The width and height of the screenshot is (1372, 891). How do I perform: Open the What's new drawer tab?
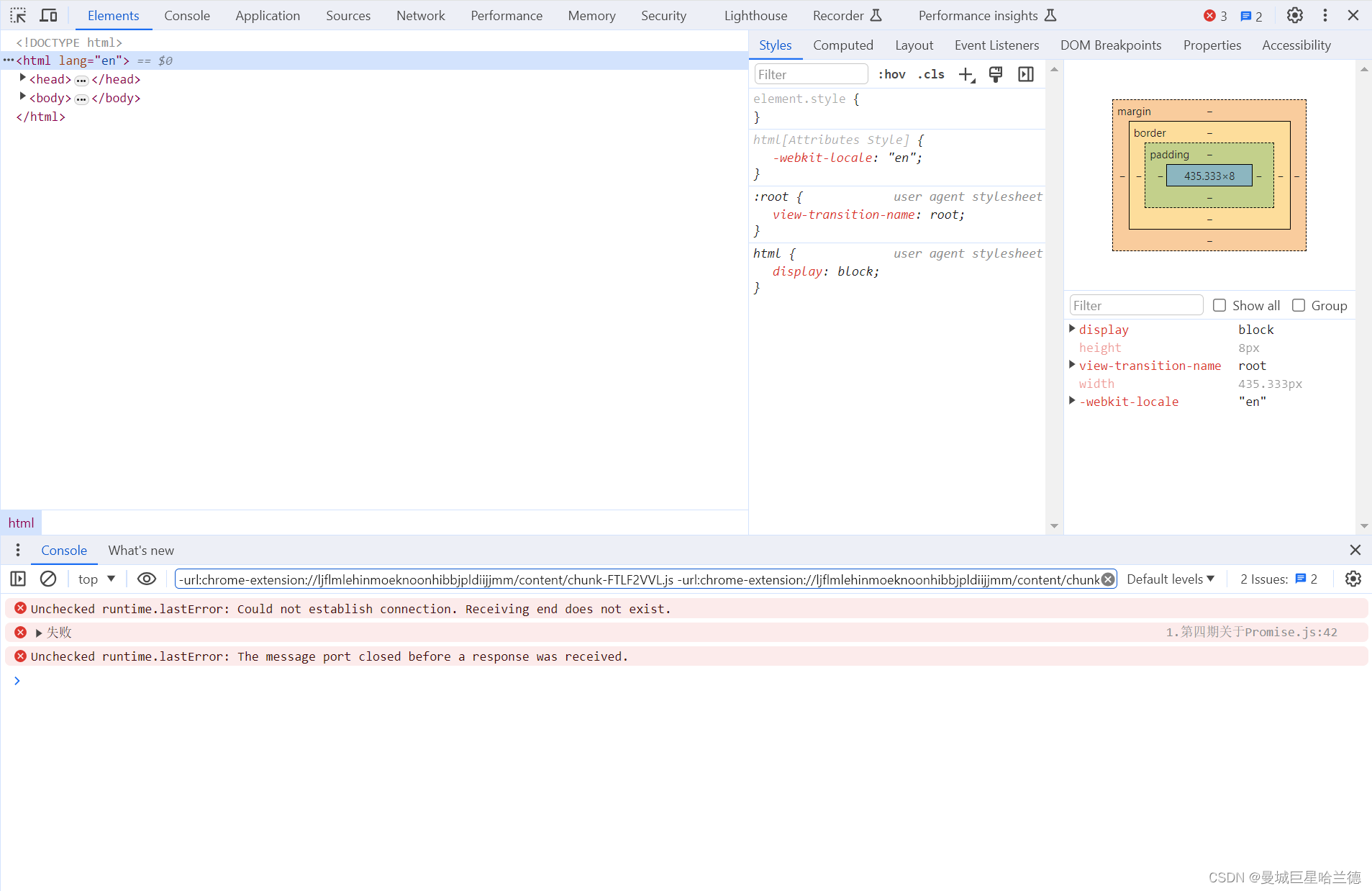pyautogui.click(x=141, y=551)
